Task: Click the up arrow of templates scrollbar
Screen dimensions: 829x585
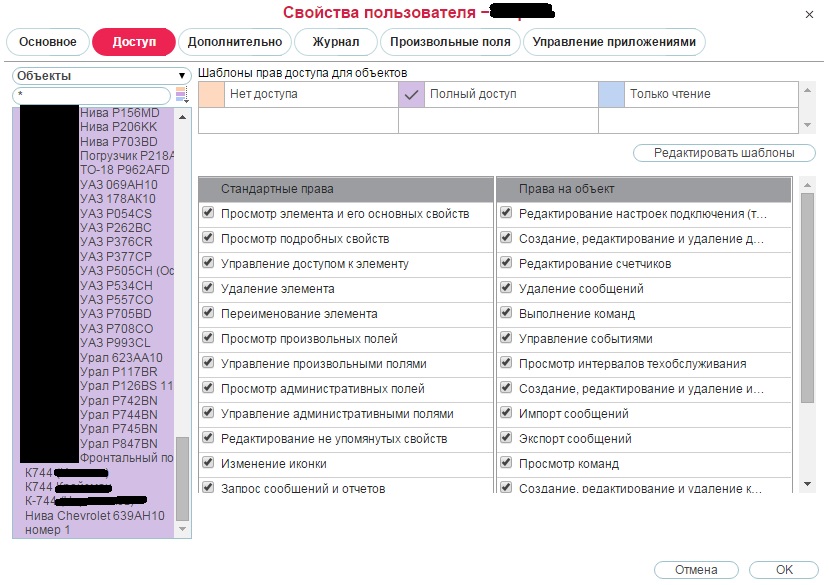Action: click(x=807, y=89)
